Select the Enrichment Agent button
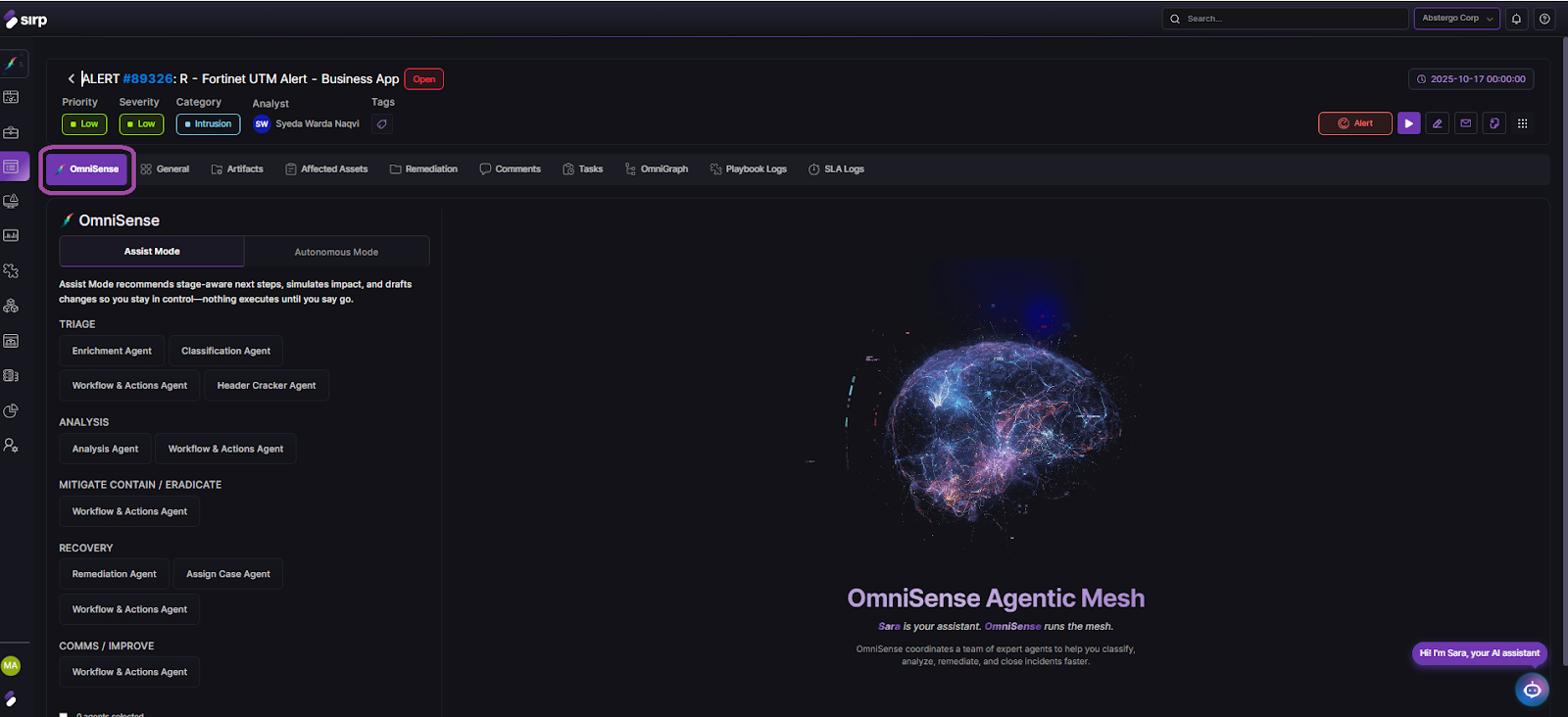1568x717 pixels. coord(112,351)
